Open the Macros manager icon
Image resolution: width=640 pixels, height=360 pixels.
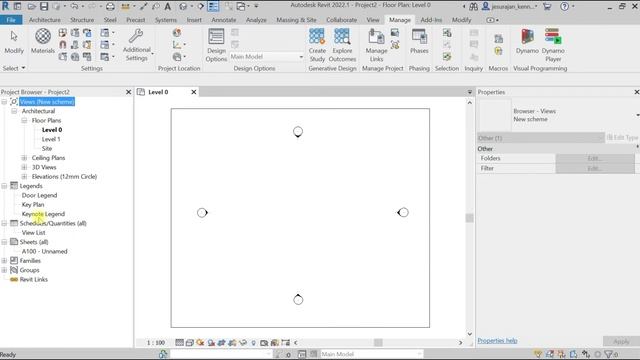pyautogui.click(x=498, y=39)
